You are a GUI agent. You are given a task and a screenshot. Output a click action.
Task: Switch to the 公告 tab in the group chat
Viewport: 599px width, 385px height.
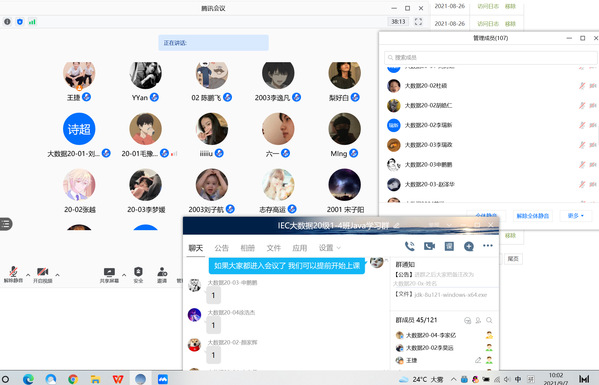[x=222, y=248]
